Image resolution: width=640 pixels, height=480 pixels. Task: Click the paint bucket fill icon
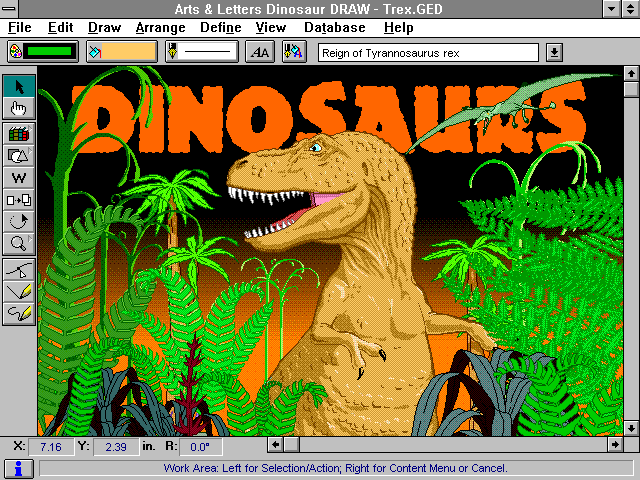click(x=95, y=52)
